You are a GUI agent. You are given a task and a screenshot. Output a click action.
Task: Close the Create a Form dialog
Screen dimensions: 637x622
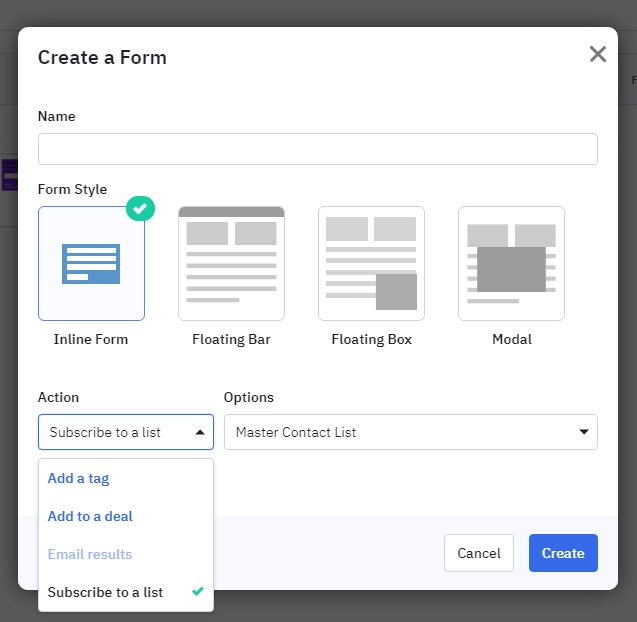598,54
